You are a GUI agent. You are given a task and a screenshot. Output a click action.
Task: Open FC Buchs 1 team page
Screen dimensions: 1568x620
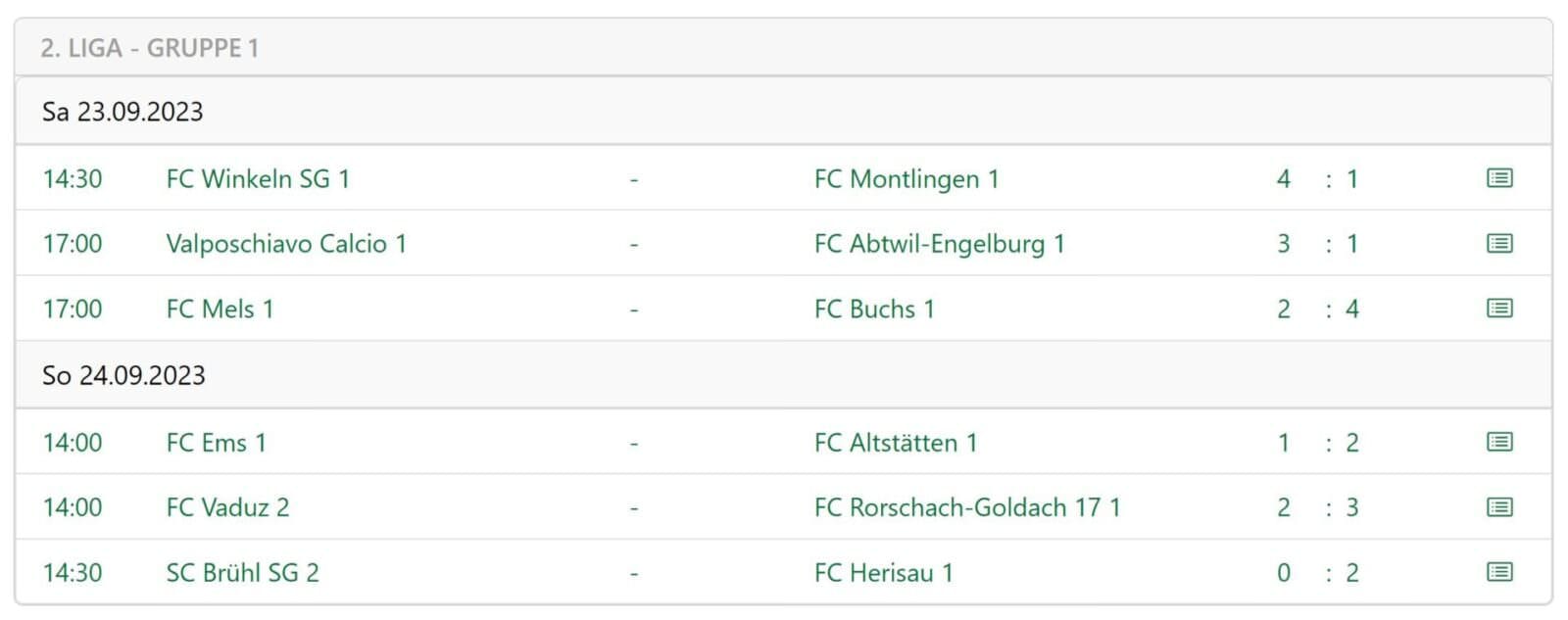(874, 310)
